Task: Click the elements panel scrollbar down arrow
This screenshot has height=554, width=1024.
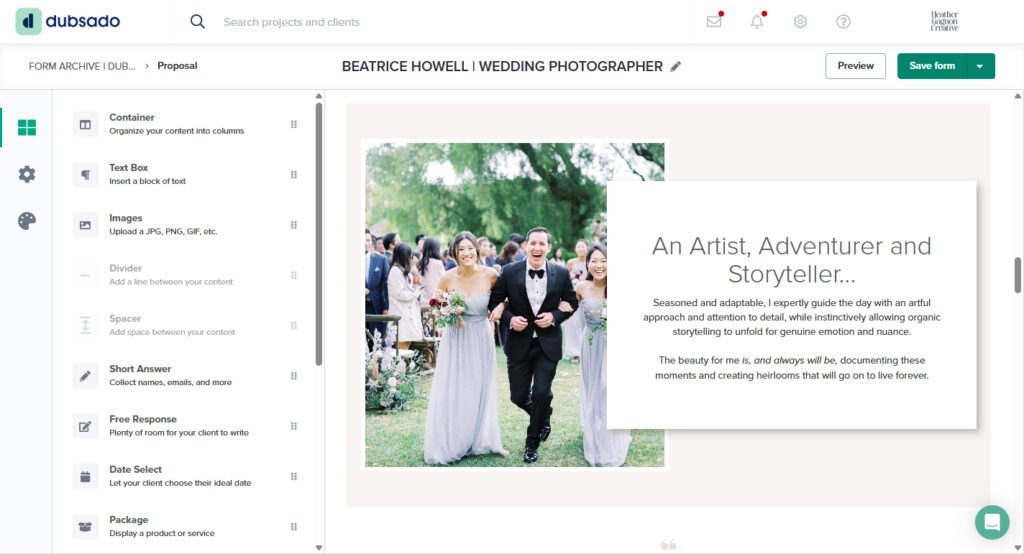Action: pyautogui.click(x=319, y=547)
